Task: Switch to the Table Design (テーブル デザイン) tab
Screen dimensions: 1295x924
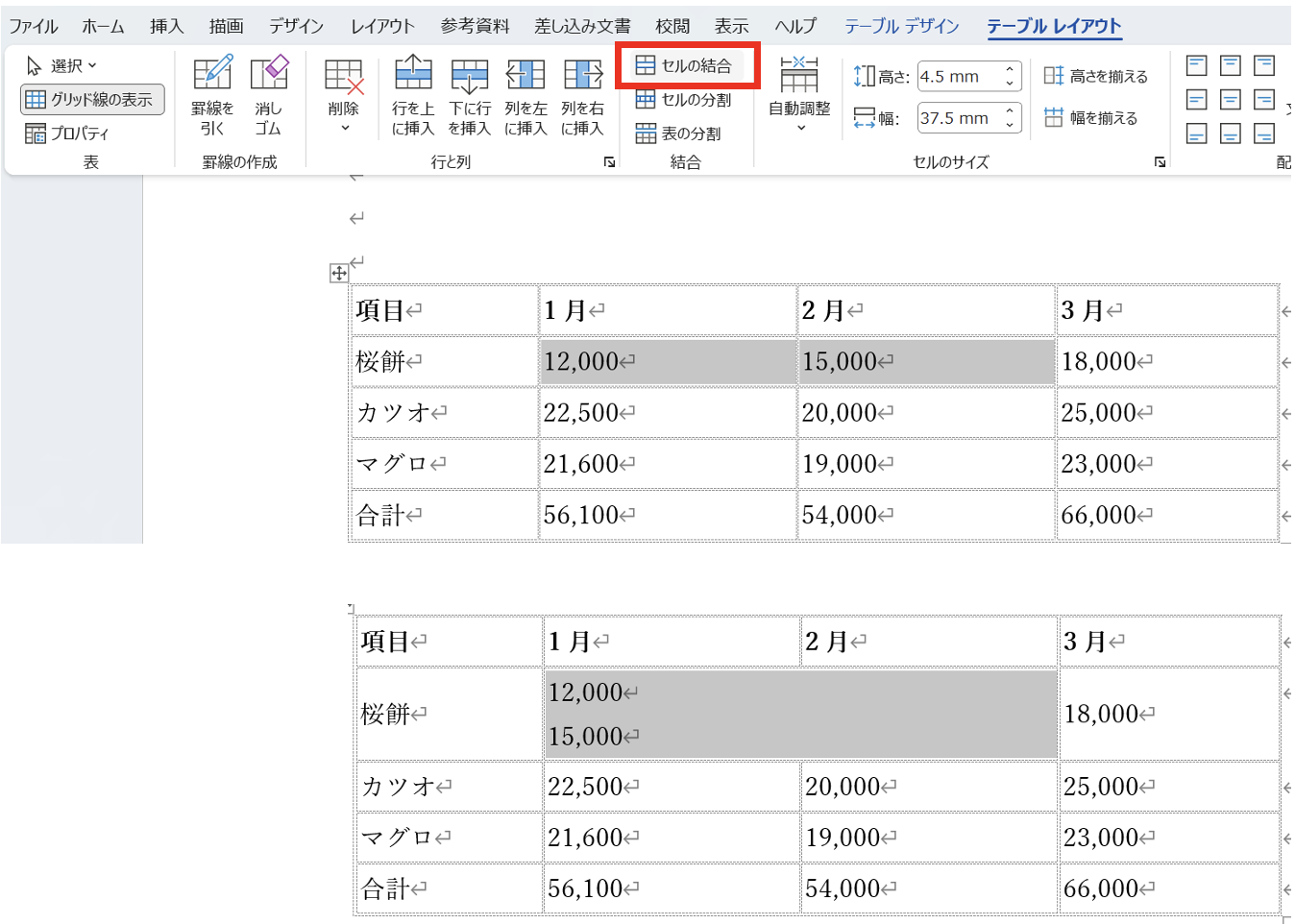Action: (901, 26)
